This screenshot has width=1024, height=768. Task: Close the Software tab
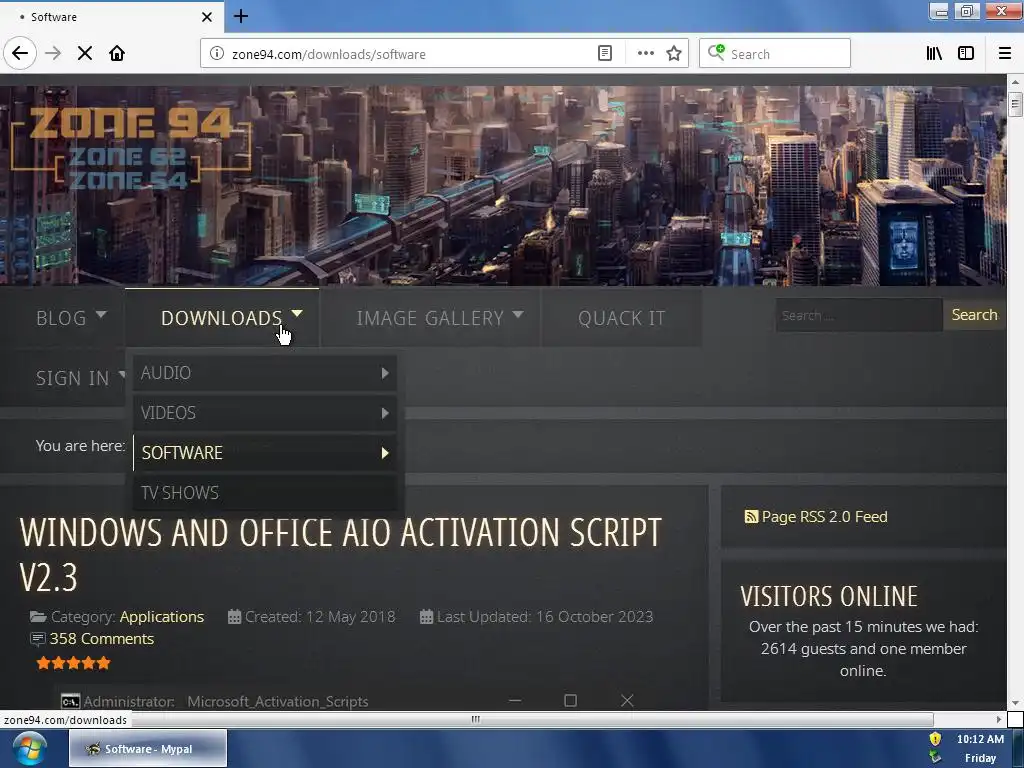(207, 17)
